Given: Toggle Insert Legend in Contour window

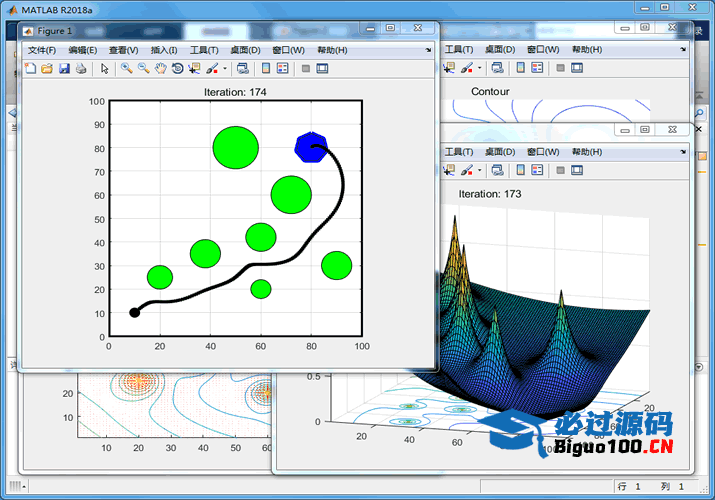Looking at the screenshot, I should [537, 68].
